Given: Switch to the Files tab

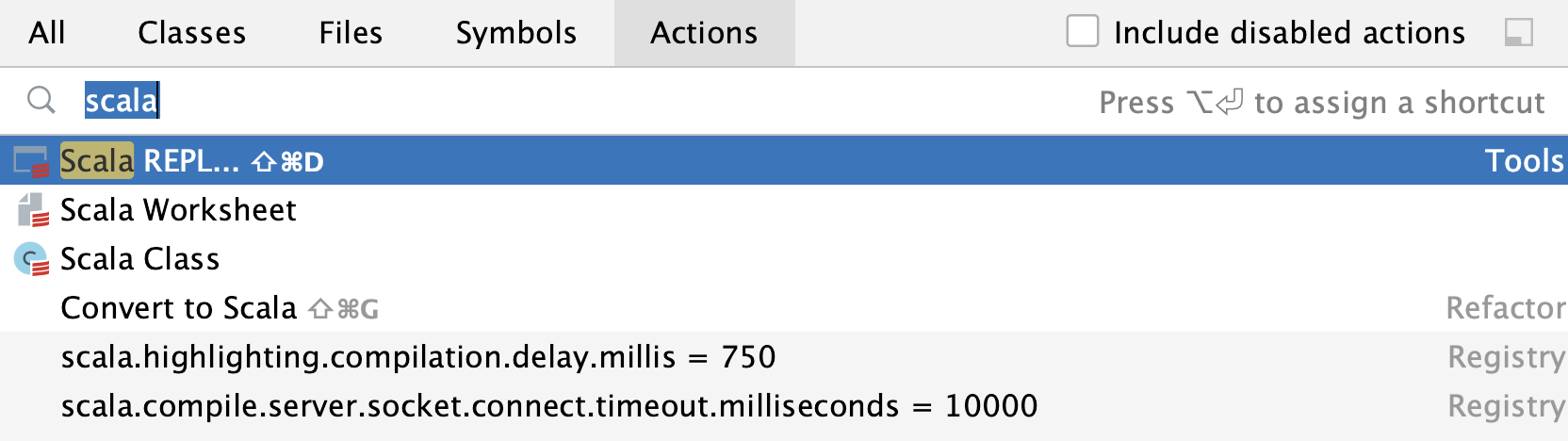Looking at the screenshot, I should [x=351, y=33].
